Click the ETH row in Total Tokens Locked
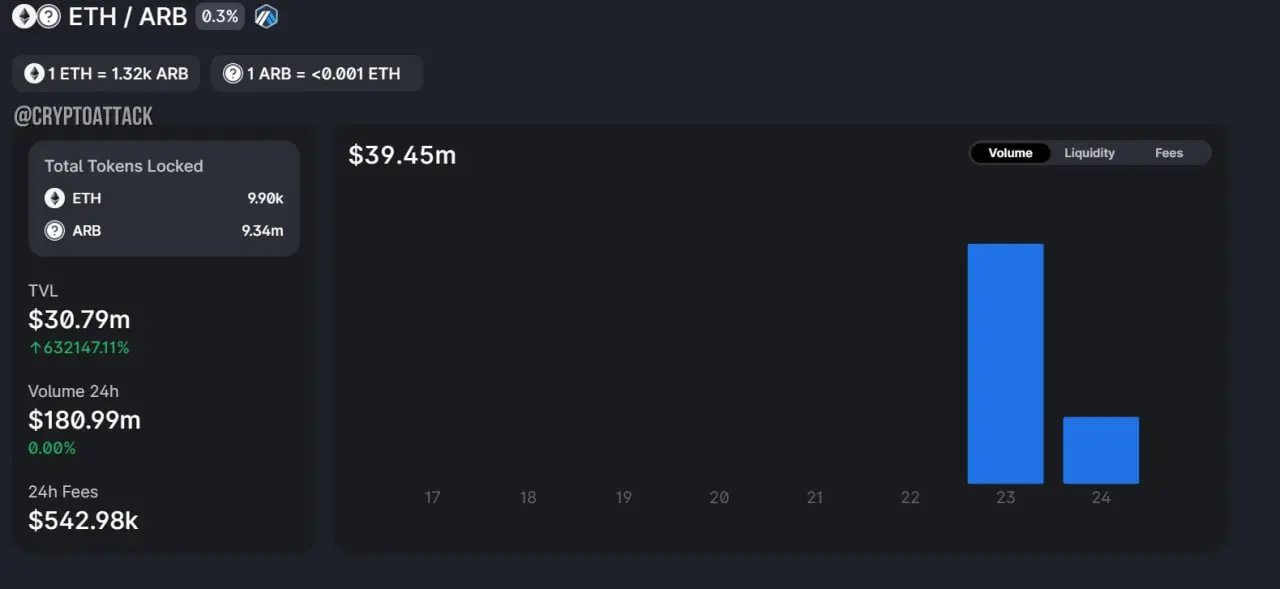This screenshot has width=1280, height=589. 164,198
